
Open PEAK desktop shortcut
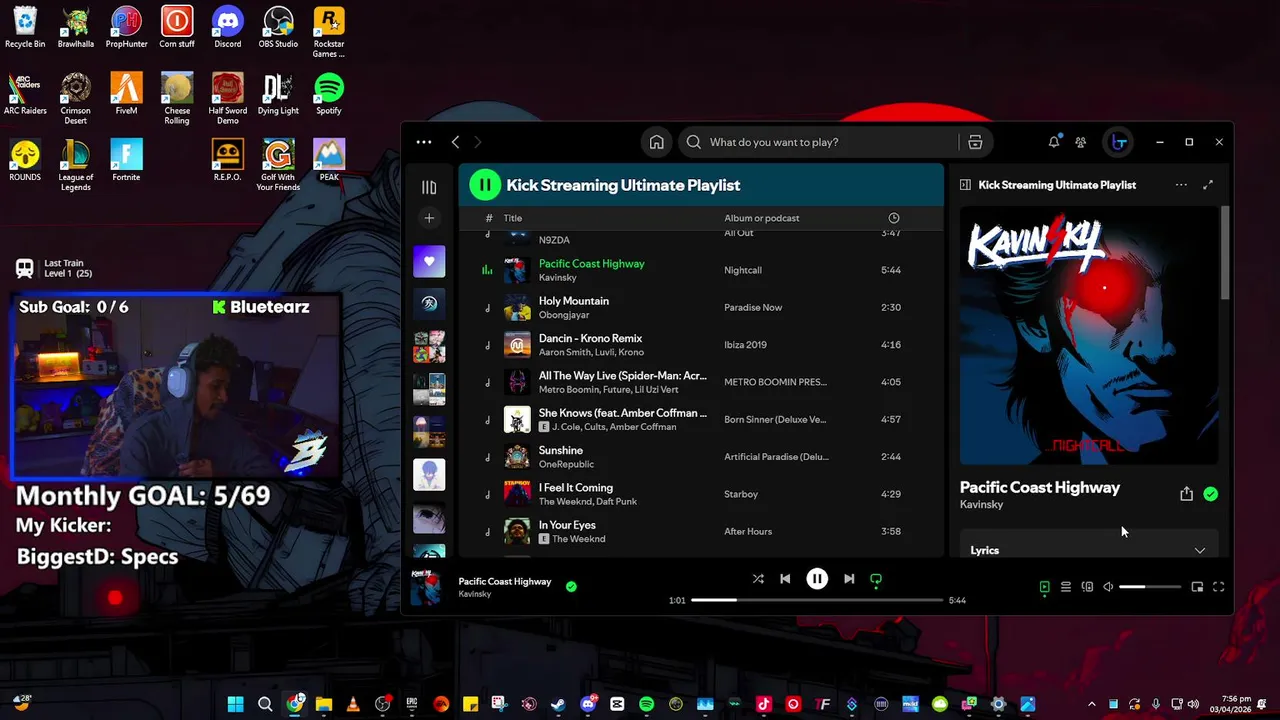click(329, 160)
